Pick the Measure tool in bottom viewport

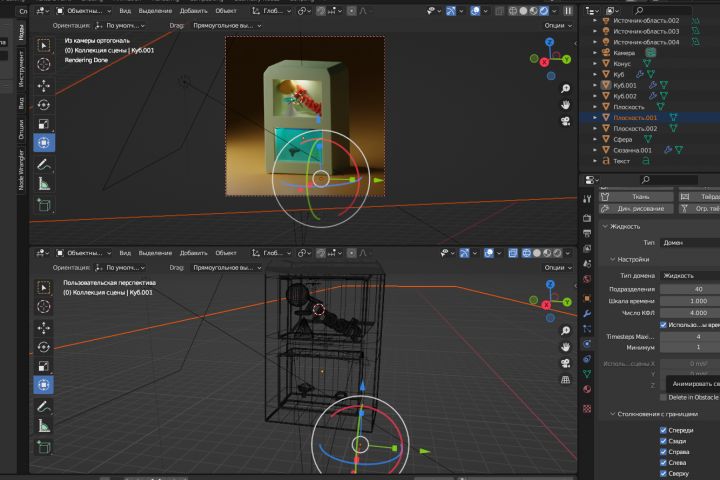tap(45, 425)
